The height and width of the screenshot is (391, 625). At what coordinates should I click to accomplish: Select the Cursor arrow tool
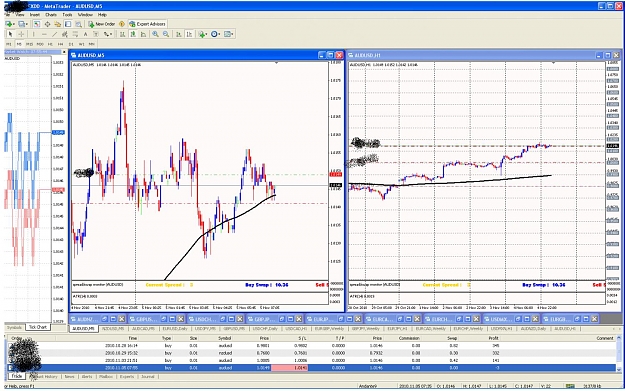coord(11,34)
